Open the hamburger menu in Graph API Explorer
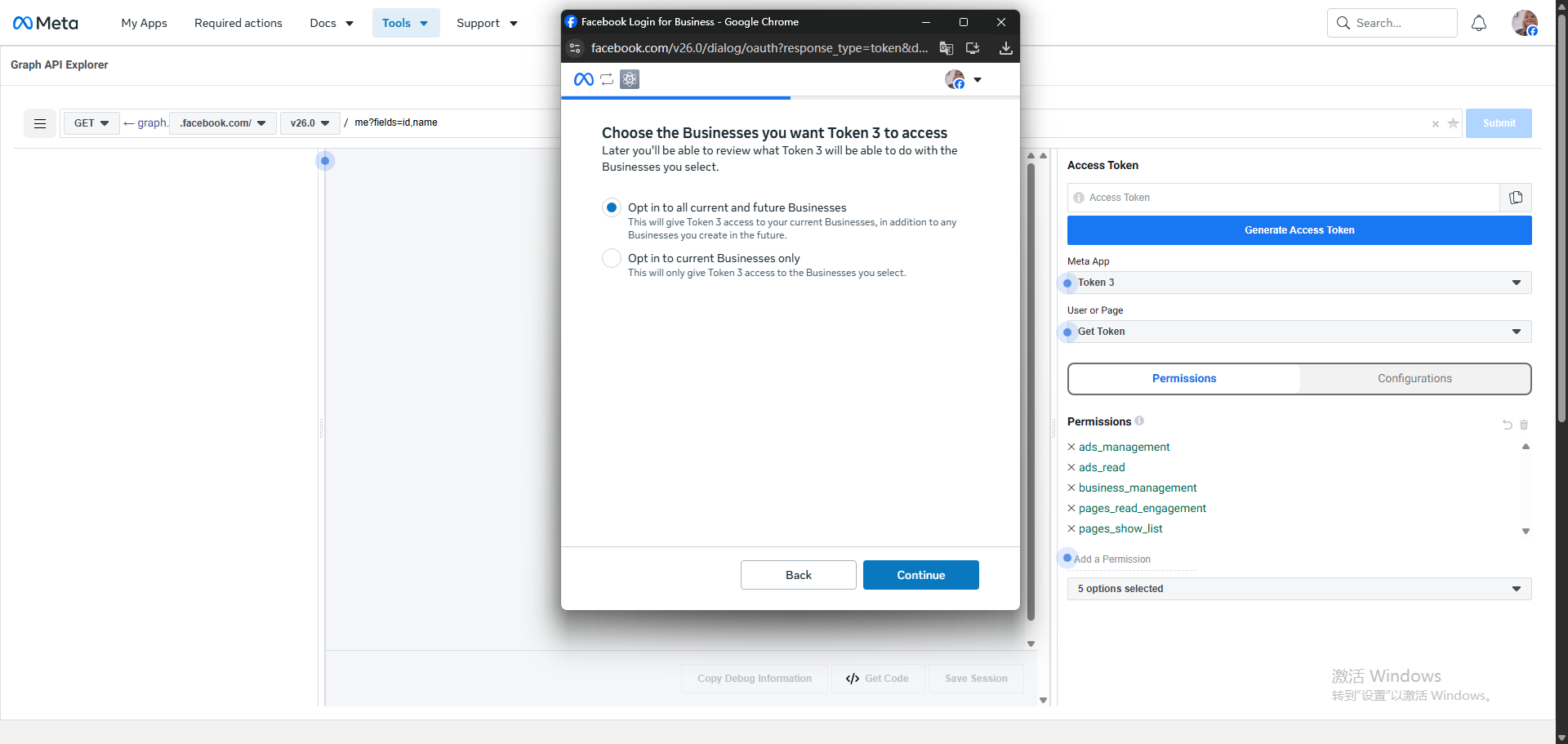 [x=40, y=123]
